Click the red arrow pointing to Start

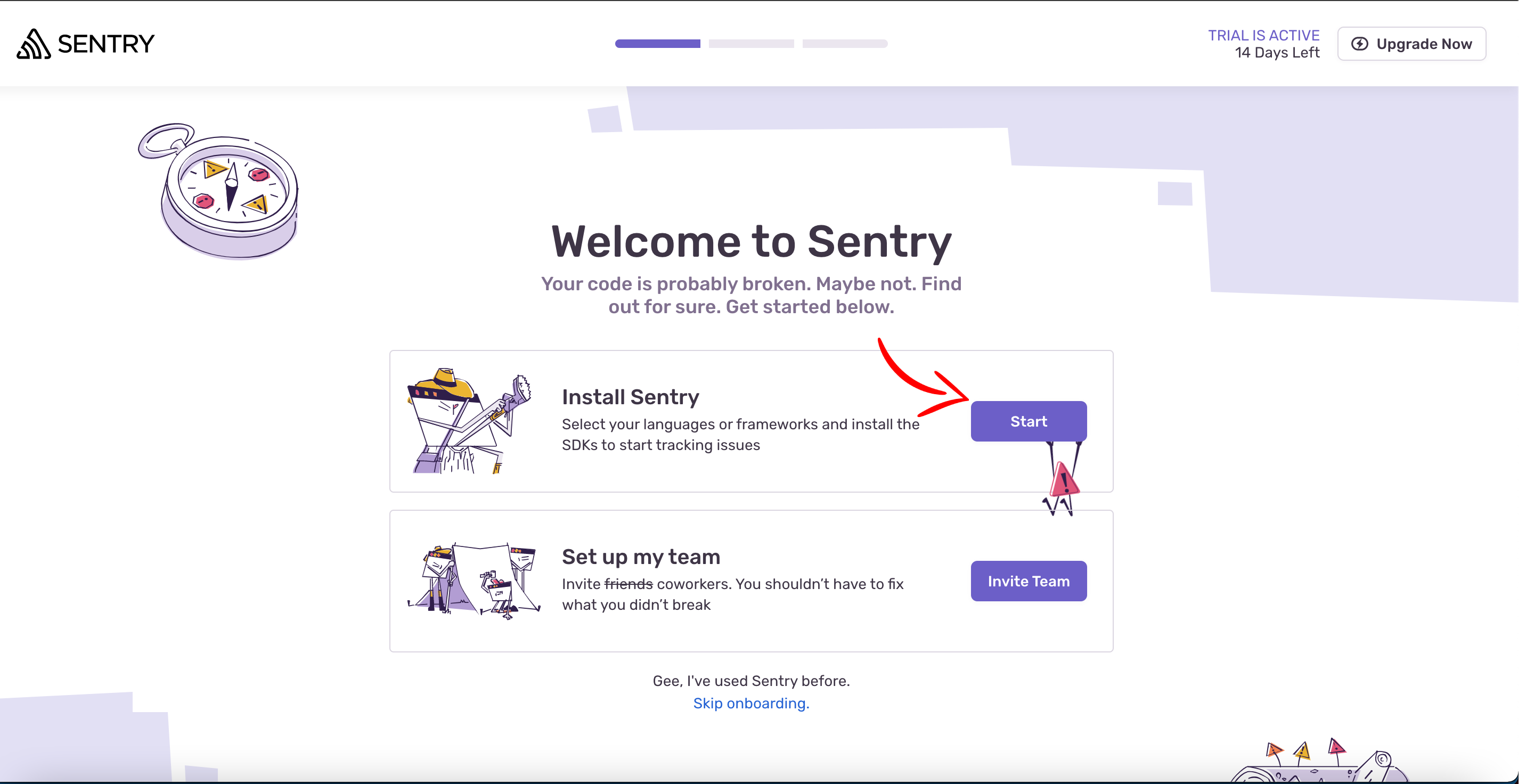tap(923, 378)
